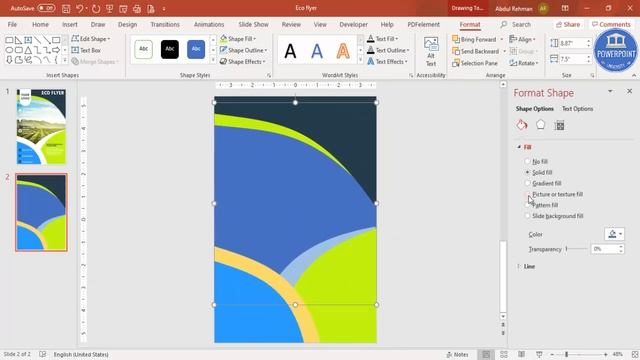Click the Alt Text icon
This screenshot has height=360, width=640.
pos(431,51)
